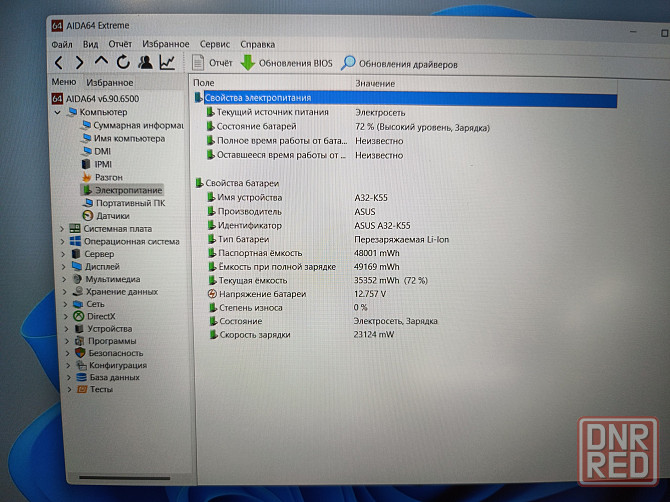The width and height of the screenshot is (670, 502).
Task: Click the user icon in the toolbar
Action: [x=145, y=63]
